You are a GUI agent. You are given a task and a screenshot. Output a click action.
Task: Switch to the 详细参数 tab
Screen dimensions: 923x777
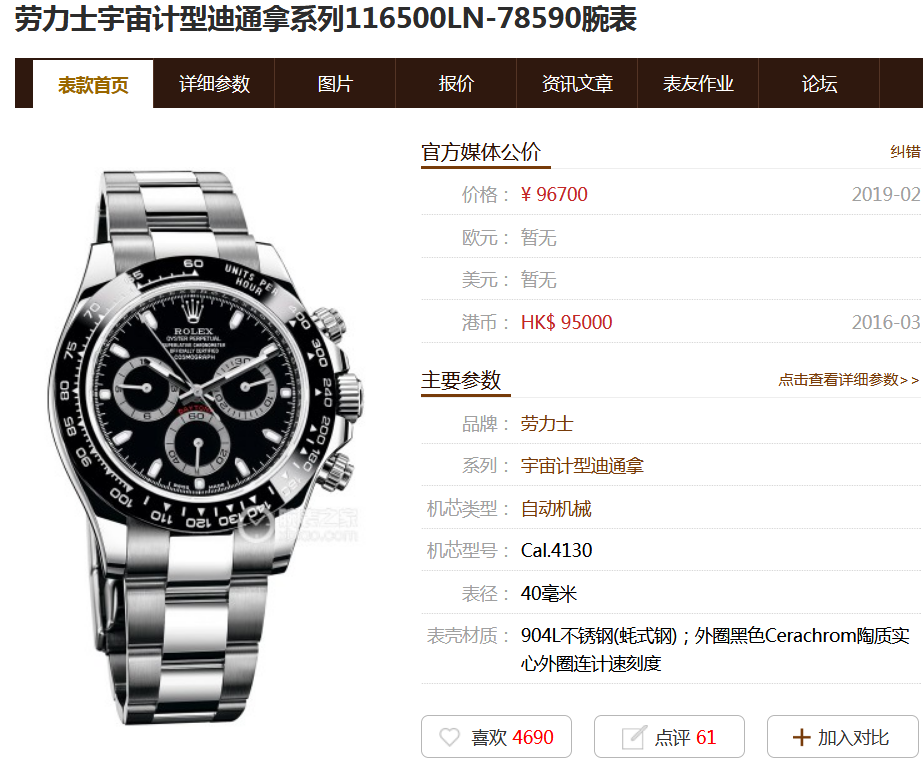(214, 84)
